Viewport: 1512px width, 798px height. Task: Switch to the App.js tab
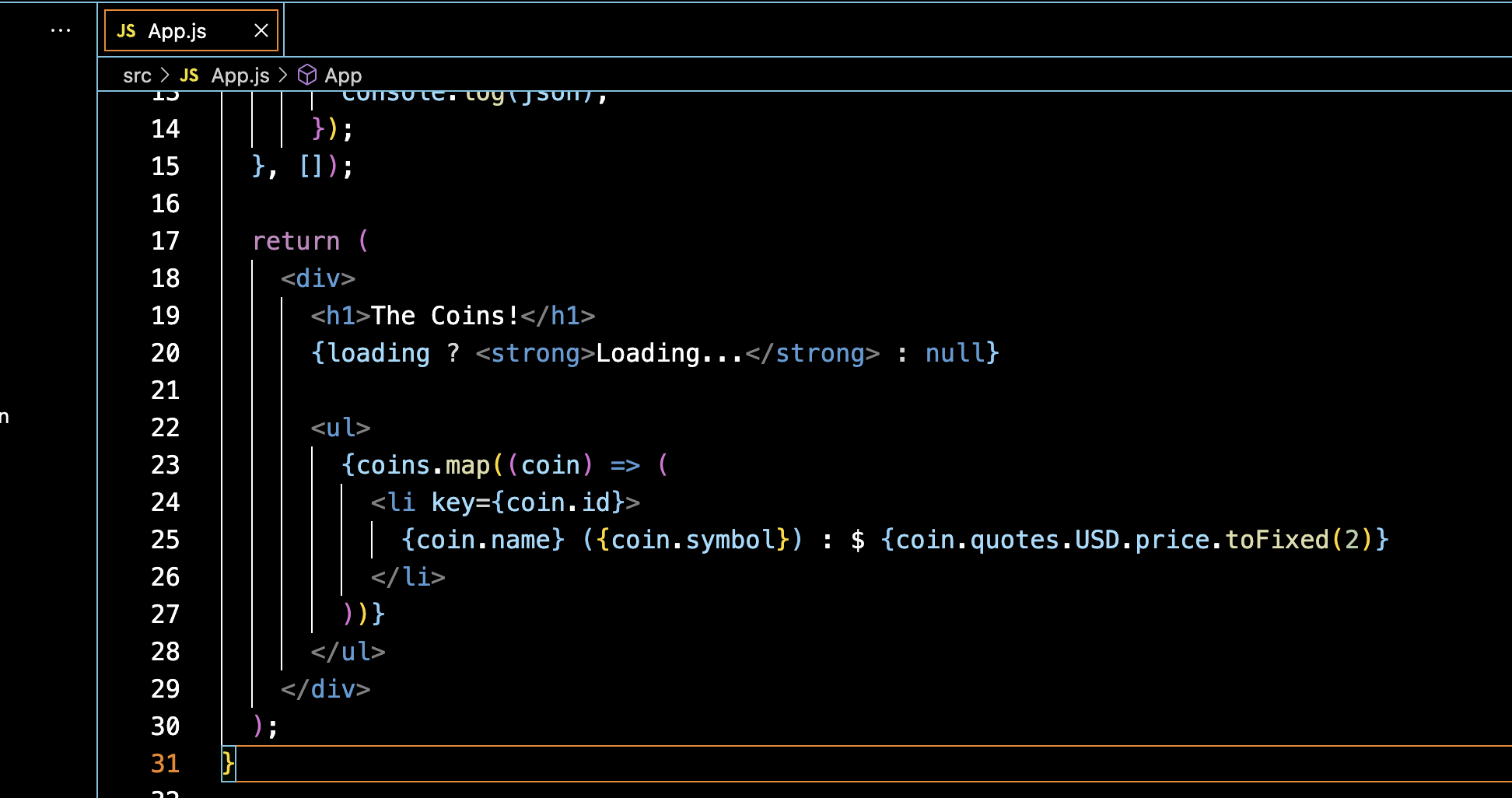tap(177, 31)
